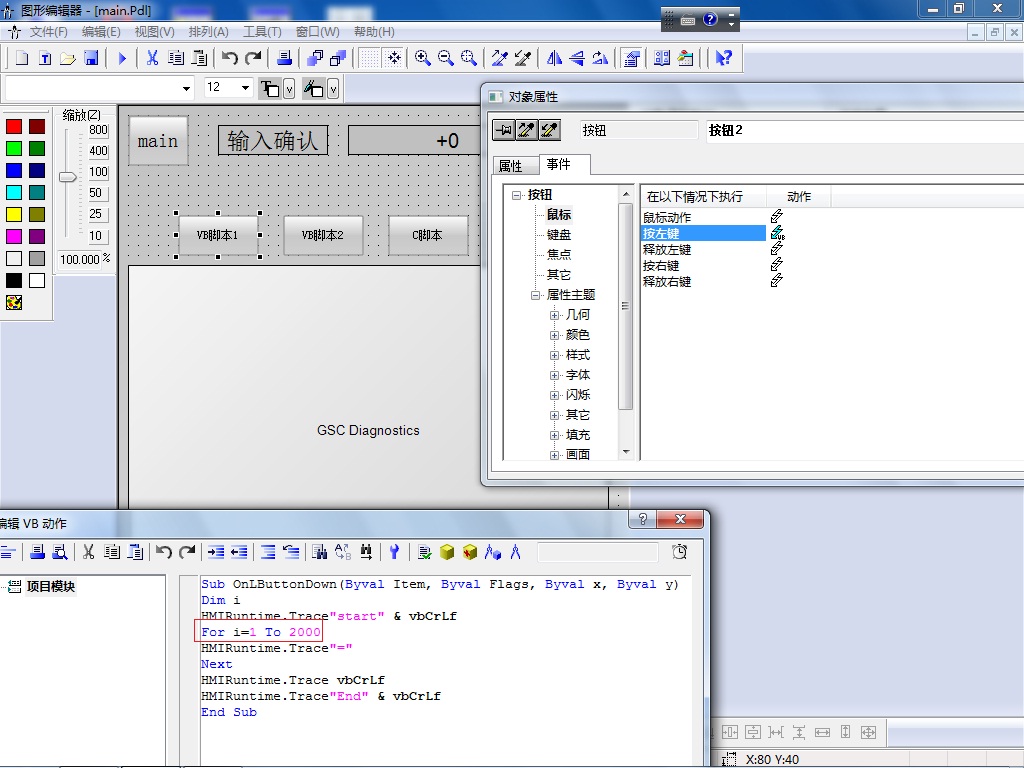The height and width of the screenshot is (768, 1024).
Task: Send selected object to background
Action: [338, 59]
